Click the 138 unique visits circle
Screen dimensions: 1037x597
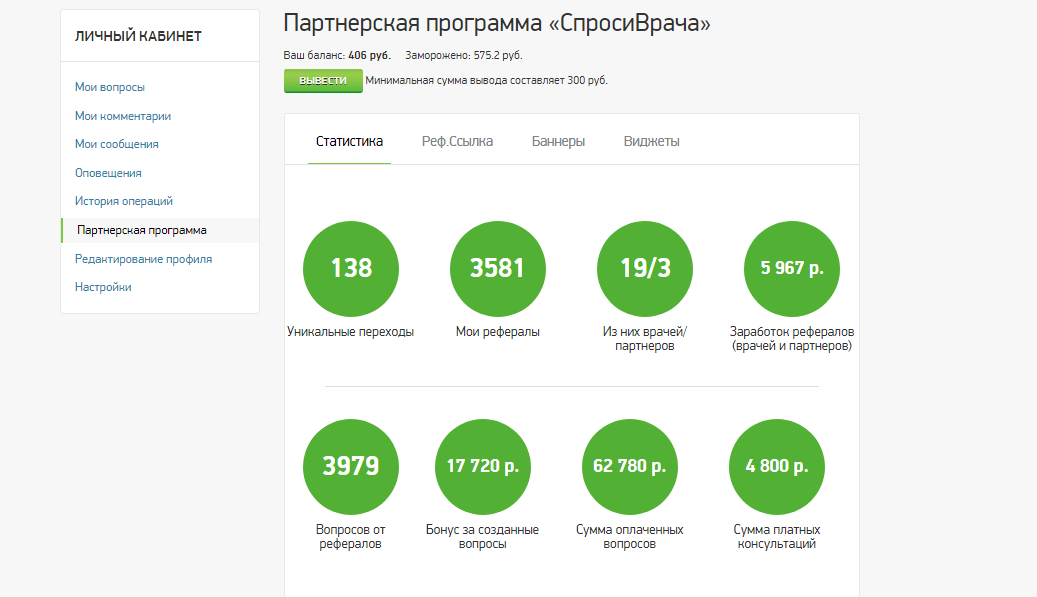coord(351,268)
